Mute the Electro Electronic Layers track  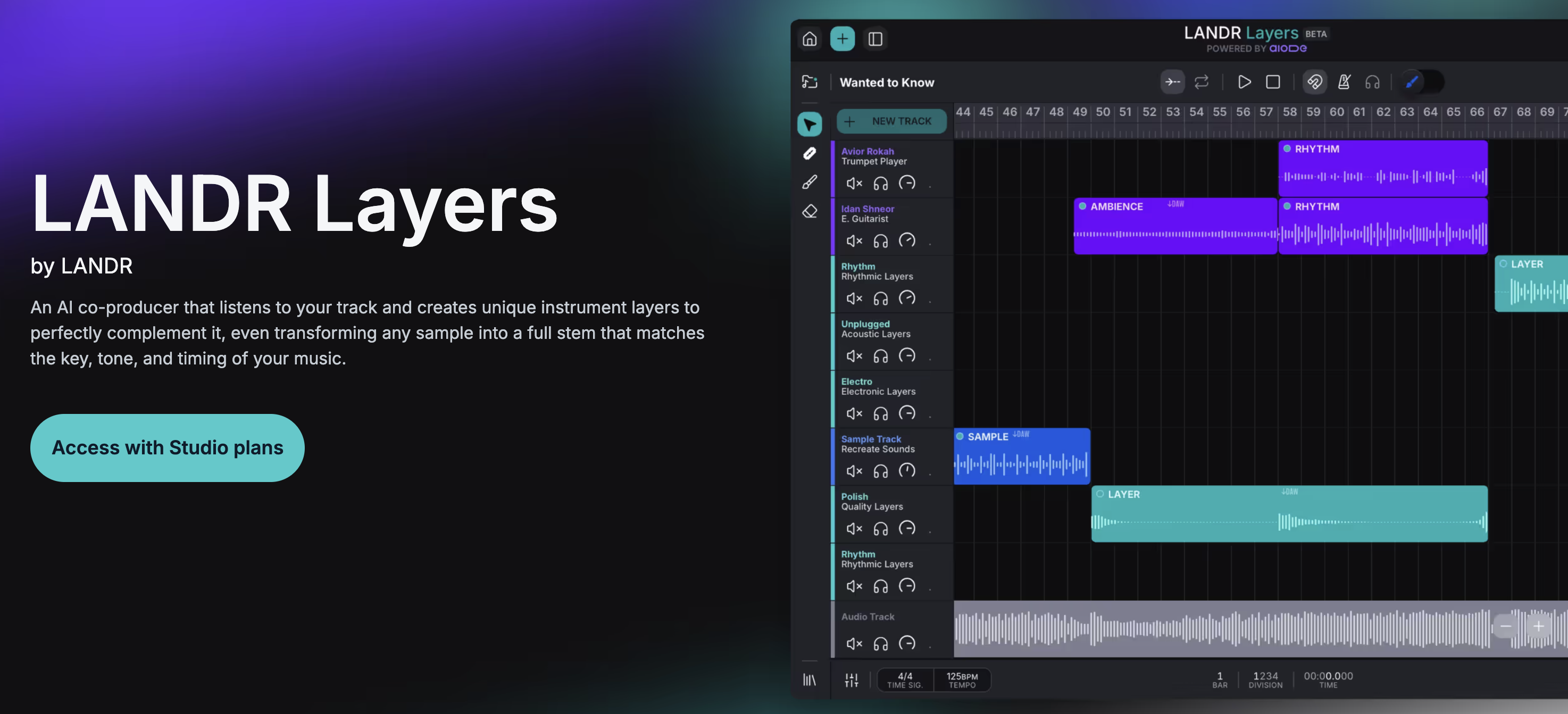(x=854, y=414)
